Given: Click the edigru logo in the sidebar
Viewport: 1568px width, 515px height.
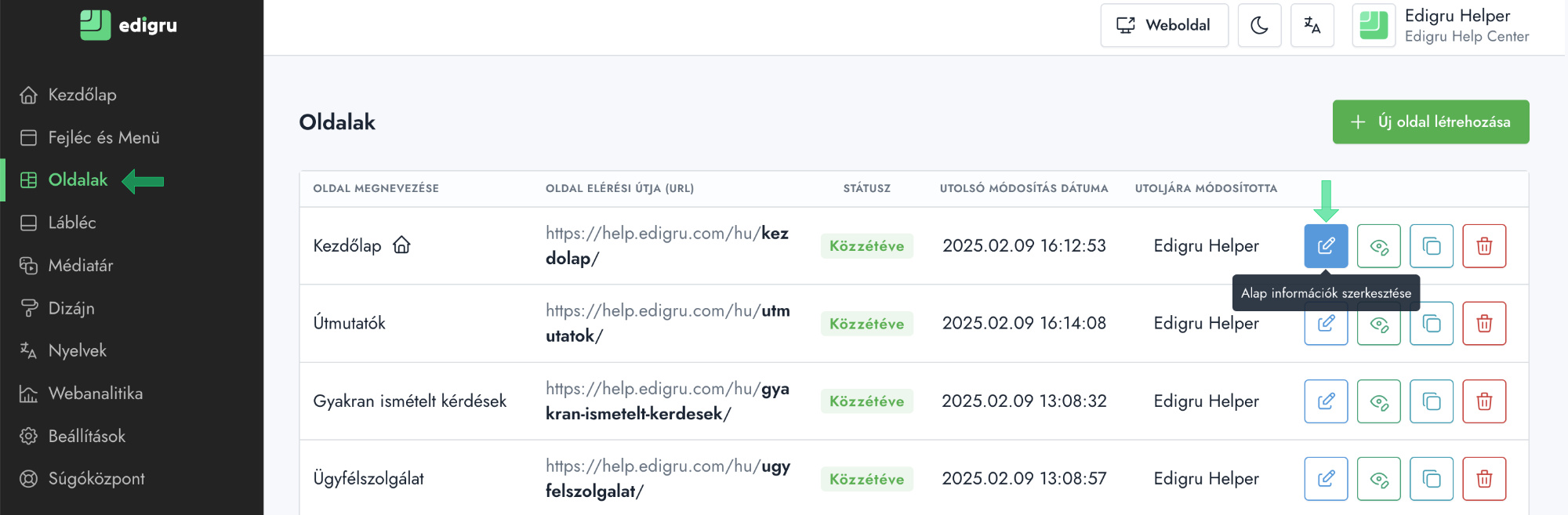Looking at the screenshot, I should coord(129,25).
